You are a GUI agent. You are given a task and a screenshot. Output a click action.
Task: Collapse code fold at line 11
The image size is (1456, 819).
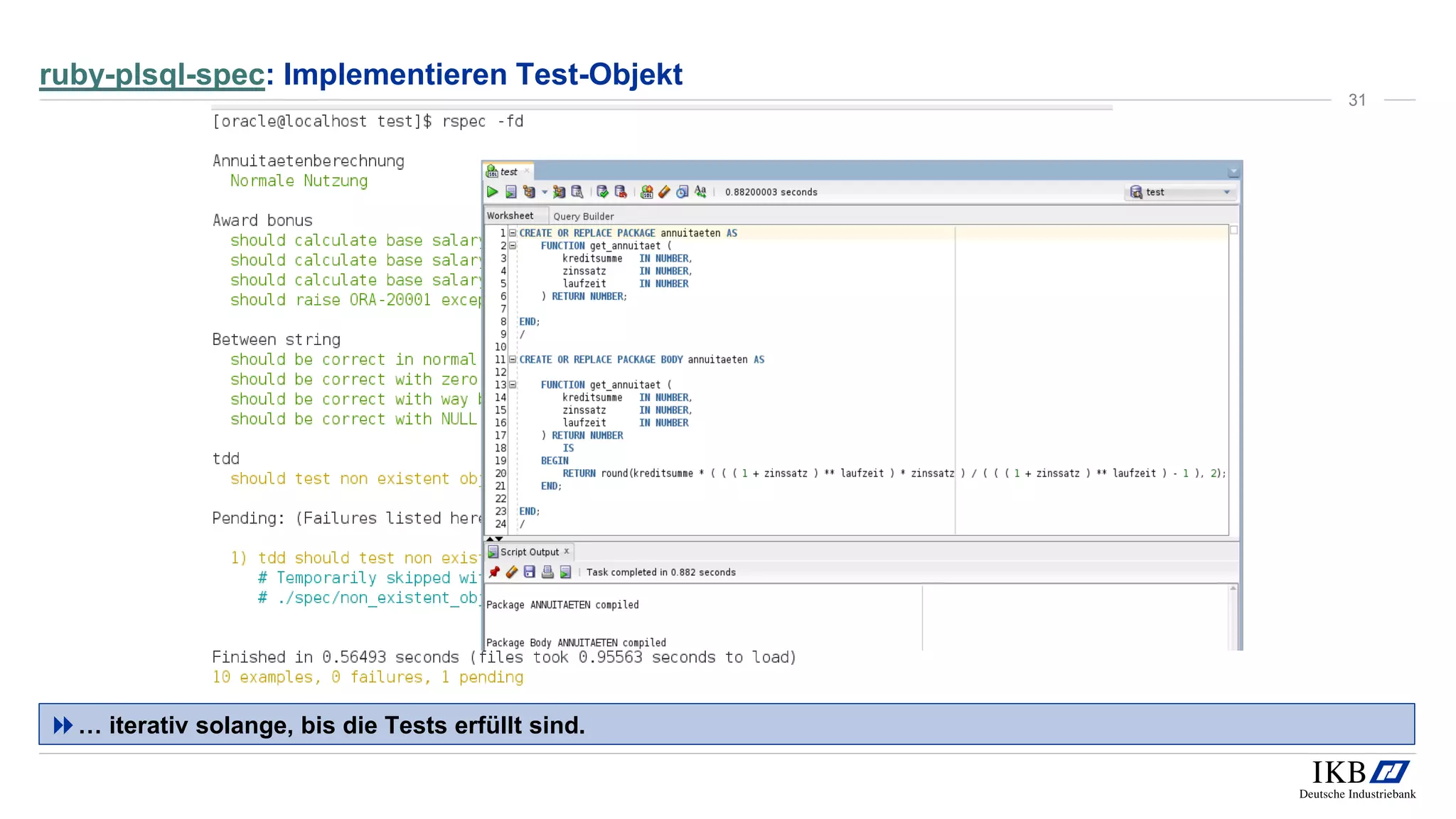click(x=512, y=360)
